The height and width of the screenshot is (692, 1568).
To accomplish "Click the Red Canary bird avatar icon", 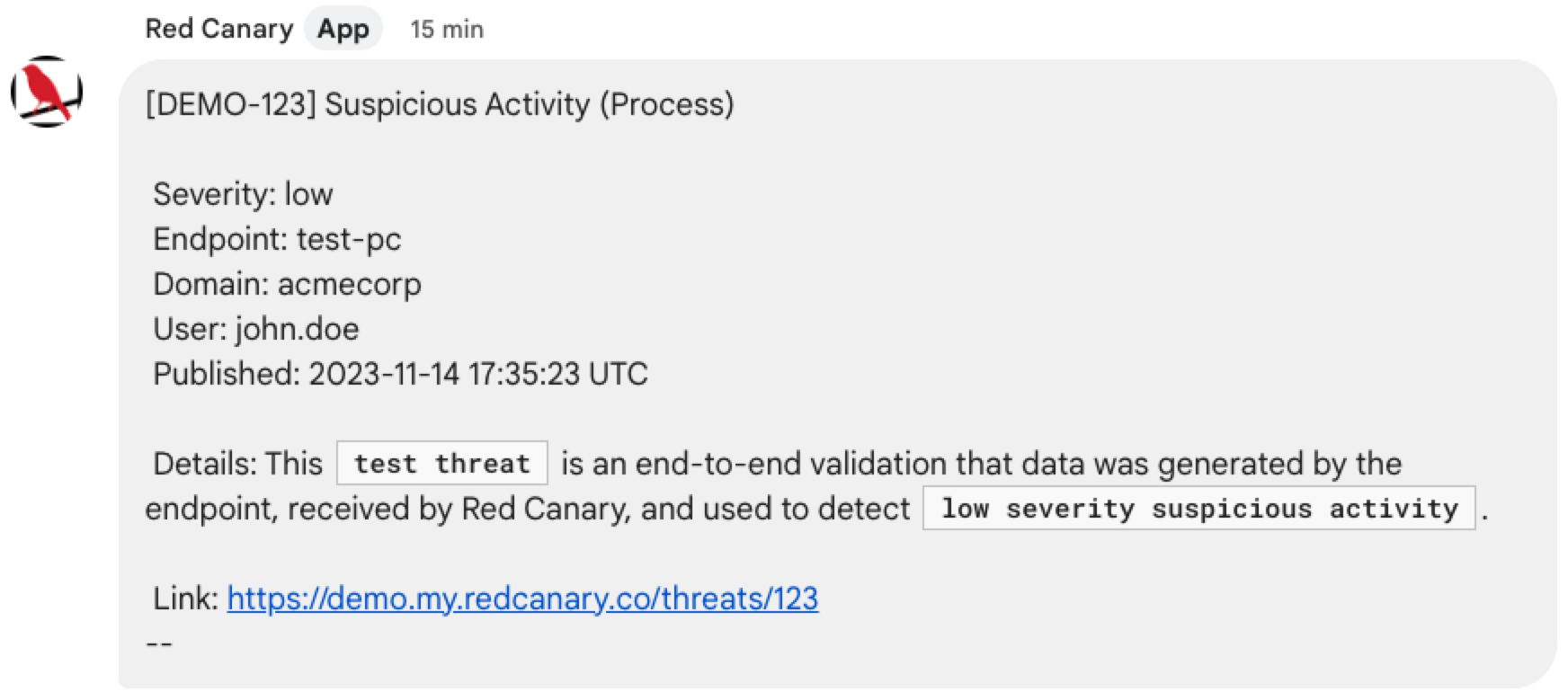I will [x=47, y=92].
